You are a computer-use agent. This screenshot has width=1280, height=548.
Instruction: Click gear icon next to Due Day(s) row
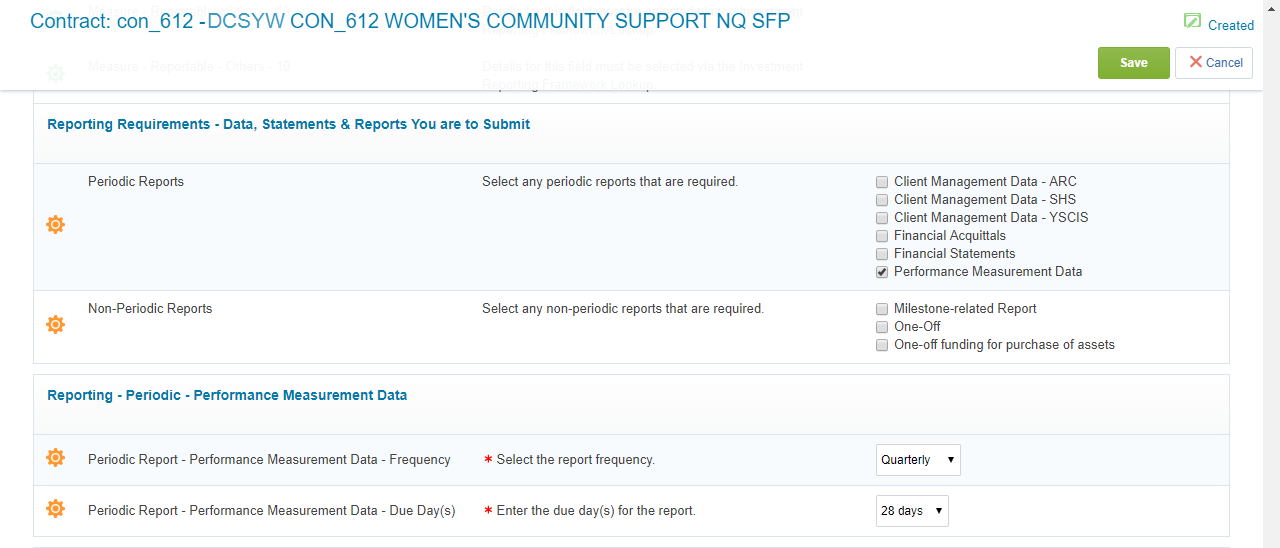click(56, 509)
